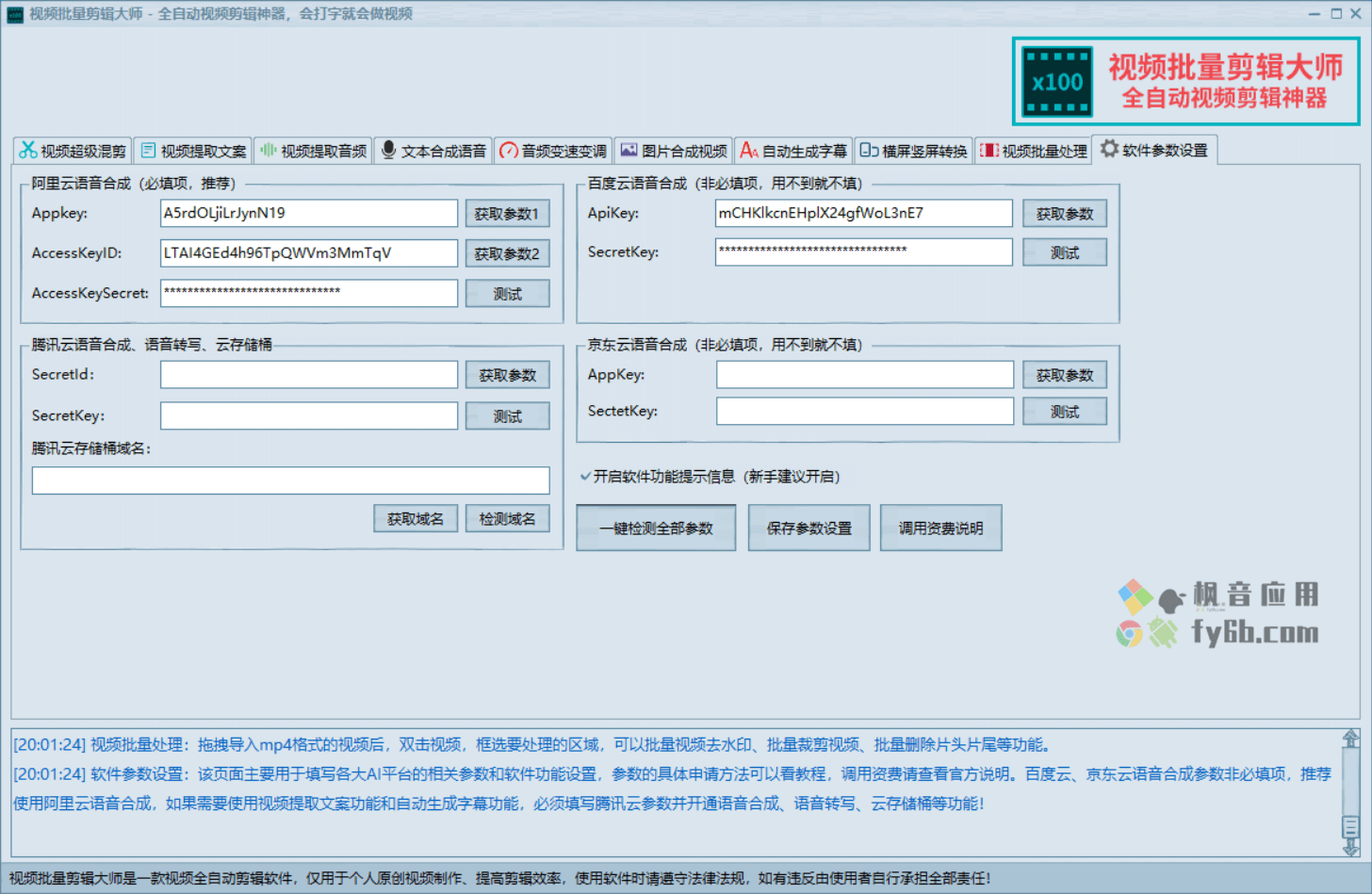Click the picture icon on 图片合成视频 tab
The height and width of the screenshot is (894, 1372).
(x=629, y=150)
